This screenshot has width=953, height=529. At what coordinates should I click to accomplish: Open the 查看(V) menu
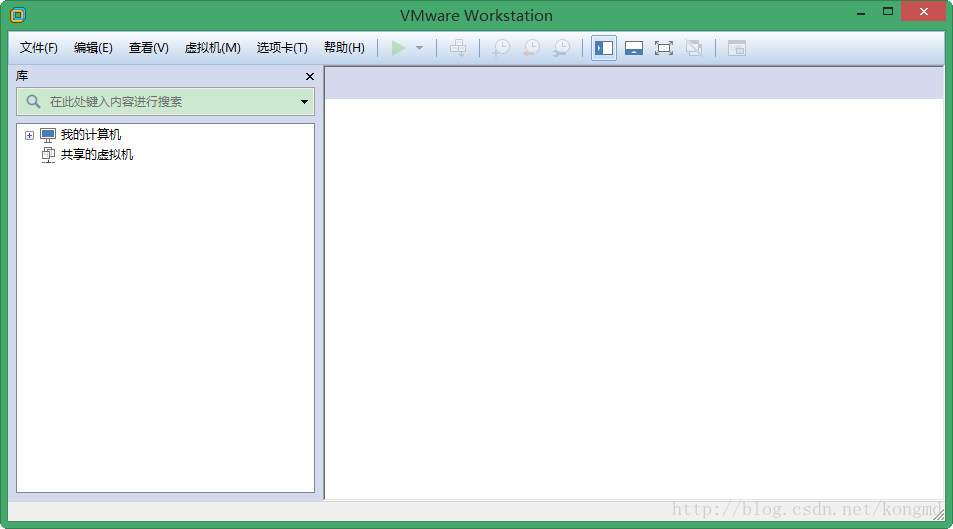coord(149,47)
